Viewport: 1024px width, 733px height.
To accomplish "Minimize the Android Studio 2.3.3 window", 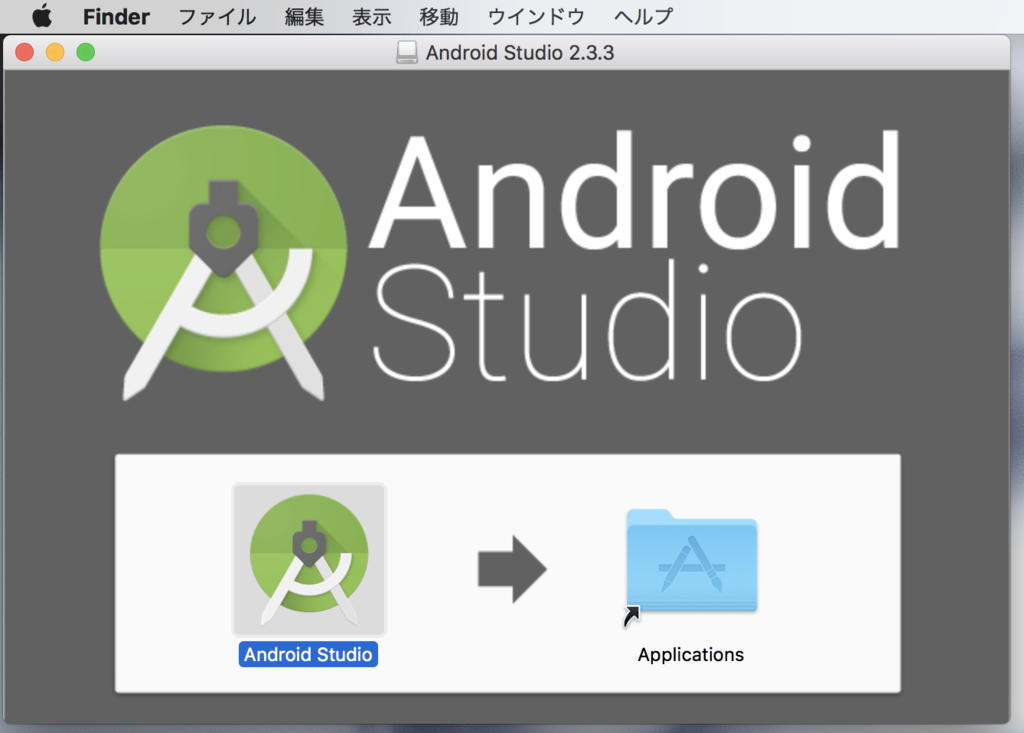I will point(56,52).
